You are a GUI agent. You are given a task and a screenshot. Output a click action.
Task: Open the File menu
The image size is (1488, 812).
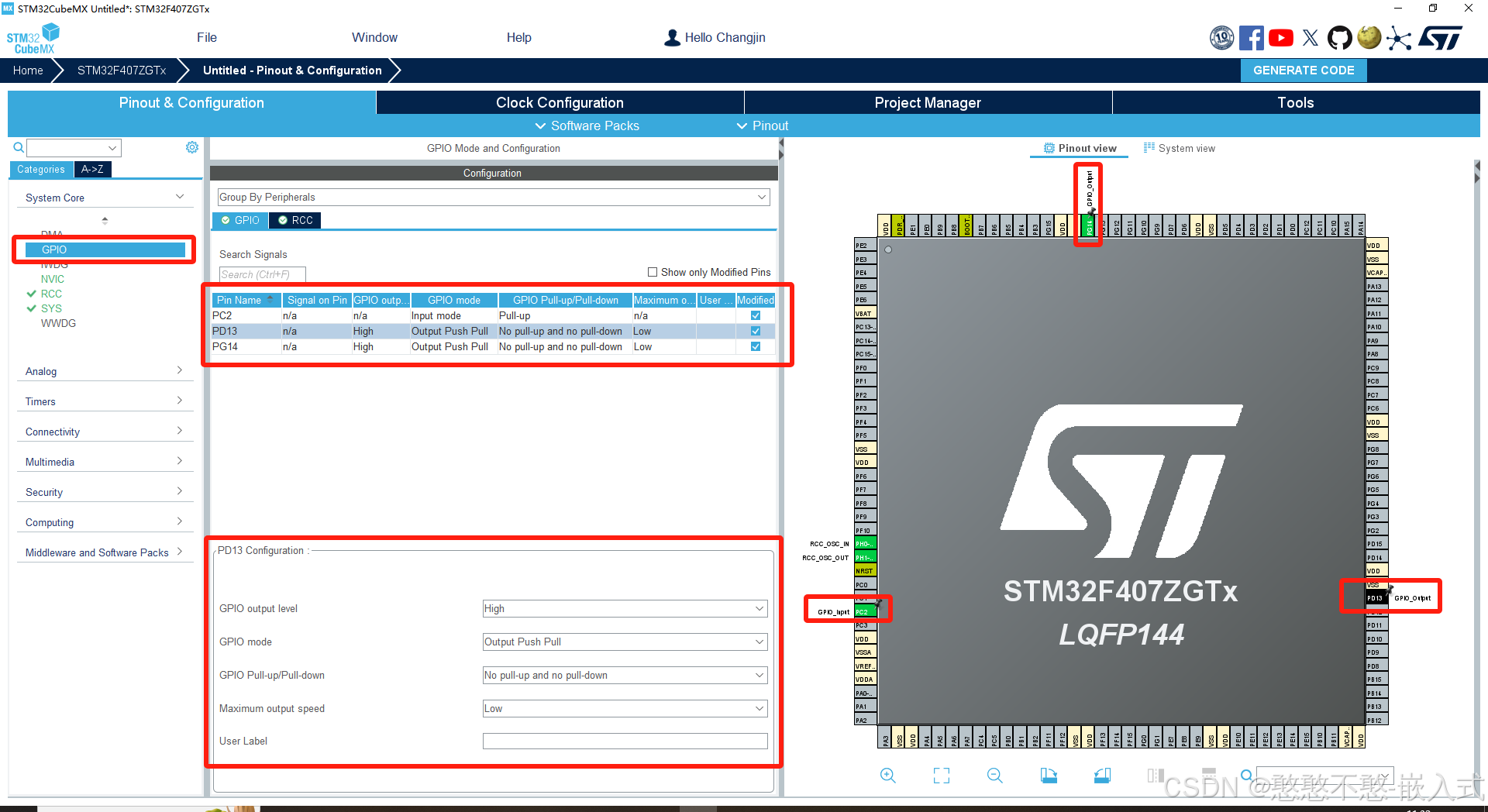coord(207,37)
